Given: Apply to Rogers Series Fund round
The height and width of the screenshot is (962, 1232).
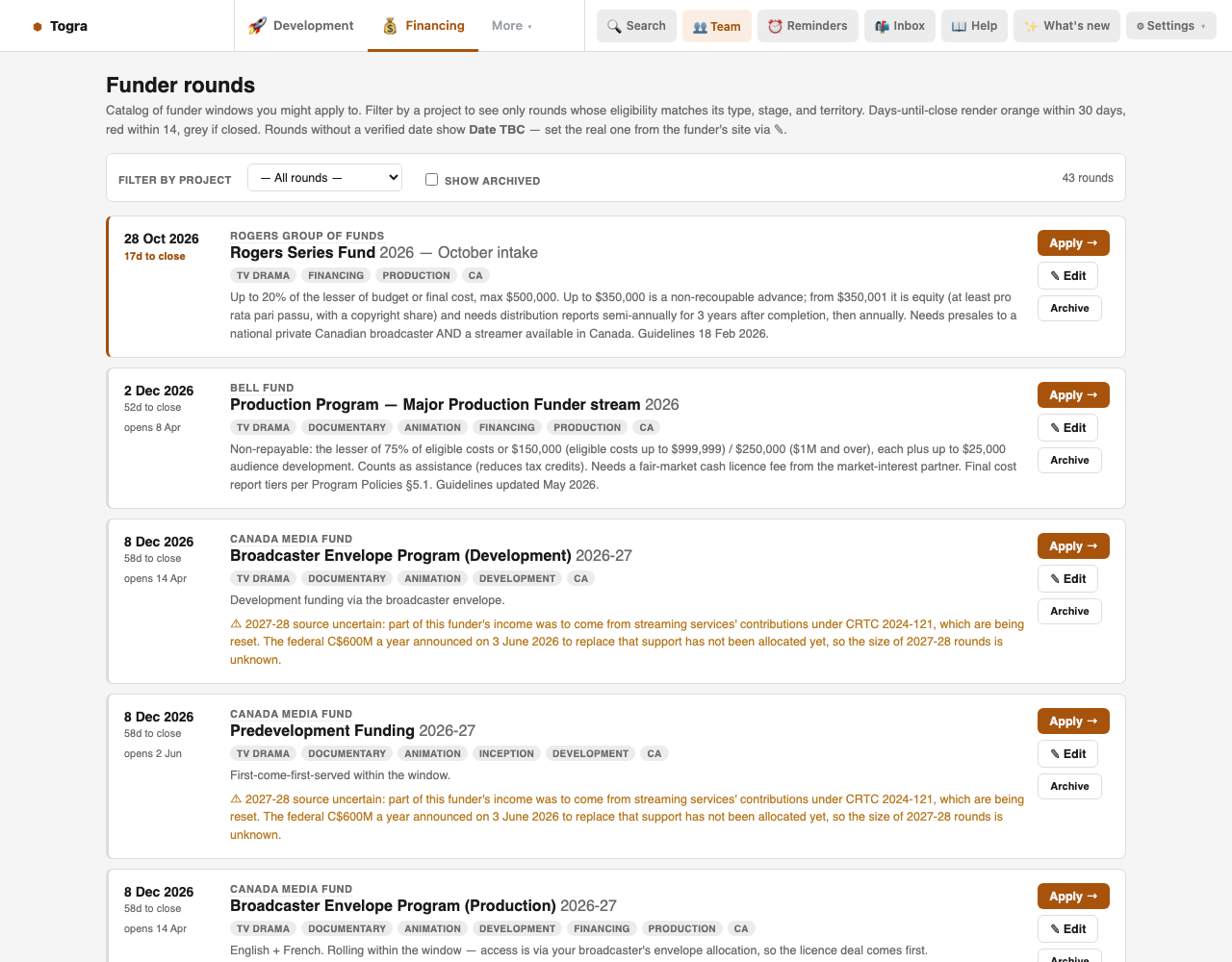Looking at the screenshot, I should pyautogui.click(x=1073, y=243).
